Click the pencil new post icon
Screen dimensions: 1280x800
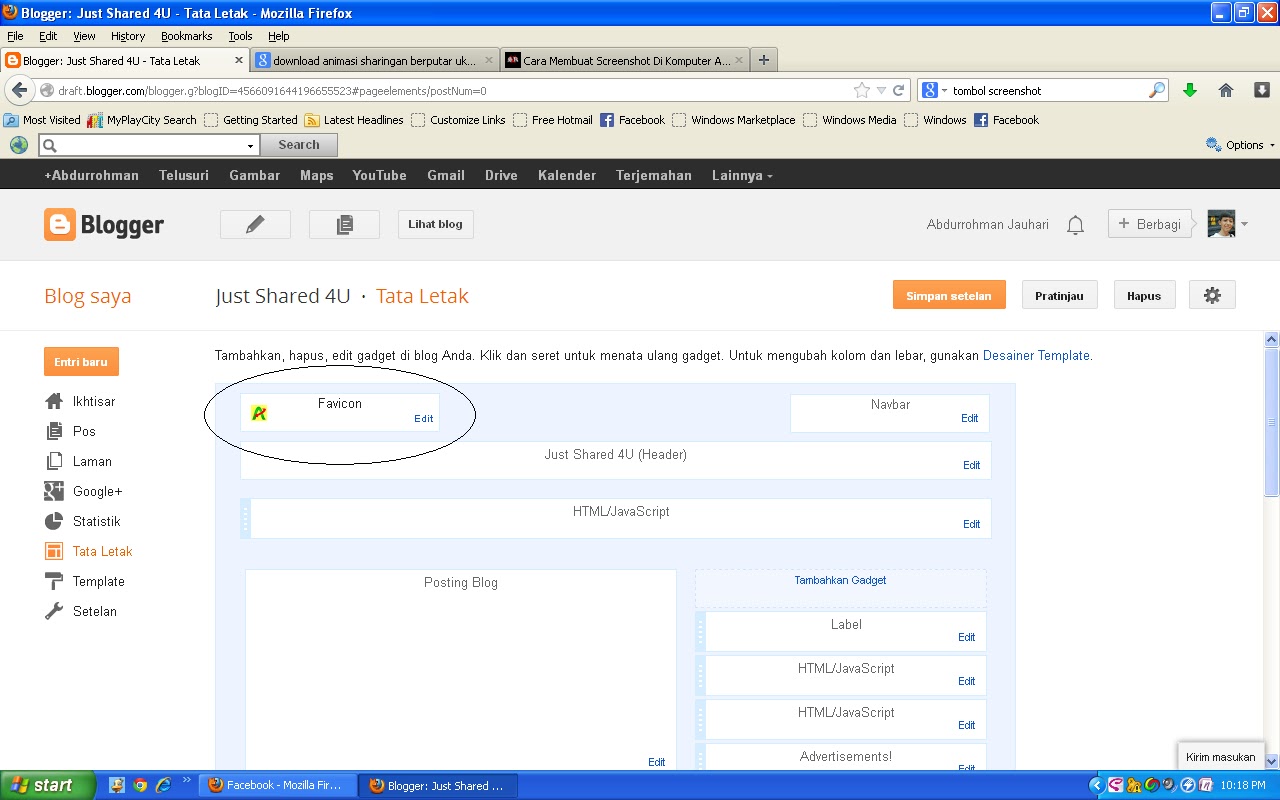pyautogui.click(x=255, y=224)
